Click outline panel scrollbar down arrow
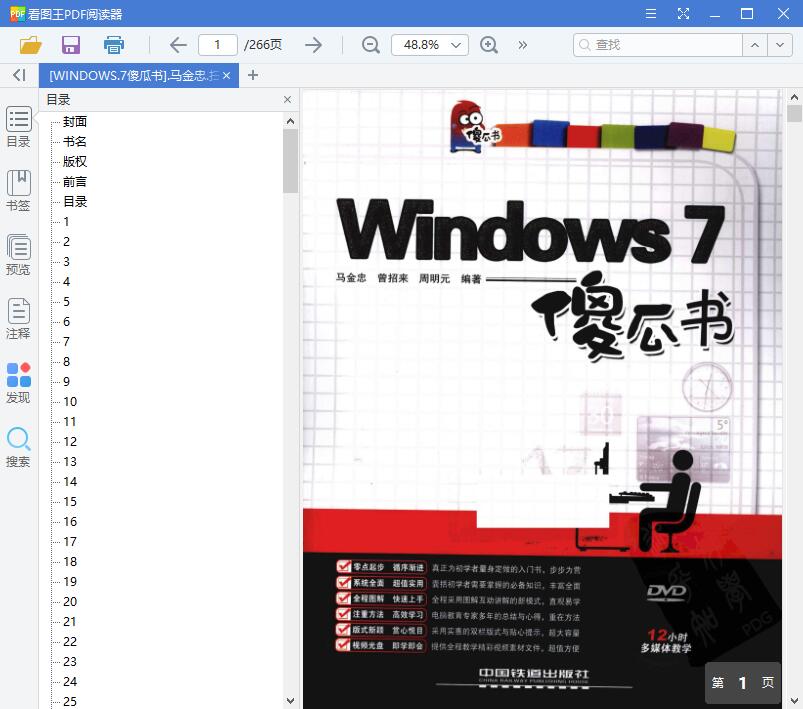Image resolution: width=803 pixels, height=709 pixels. (290, 700)
